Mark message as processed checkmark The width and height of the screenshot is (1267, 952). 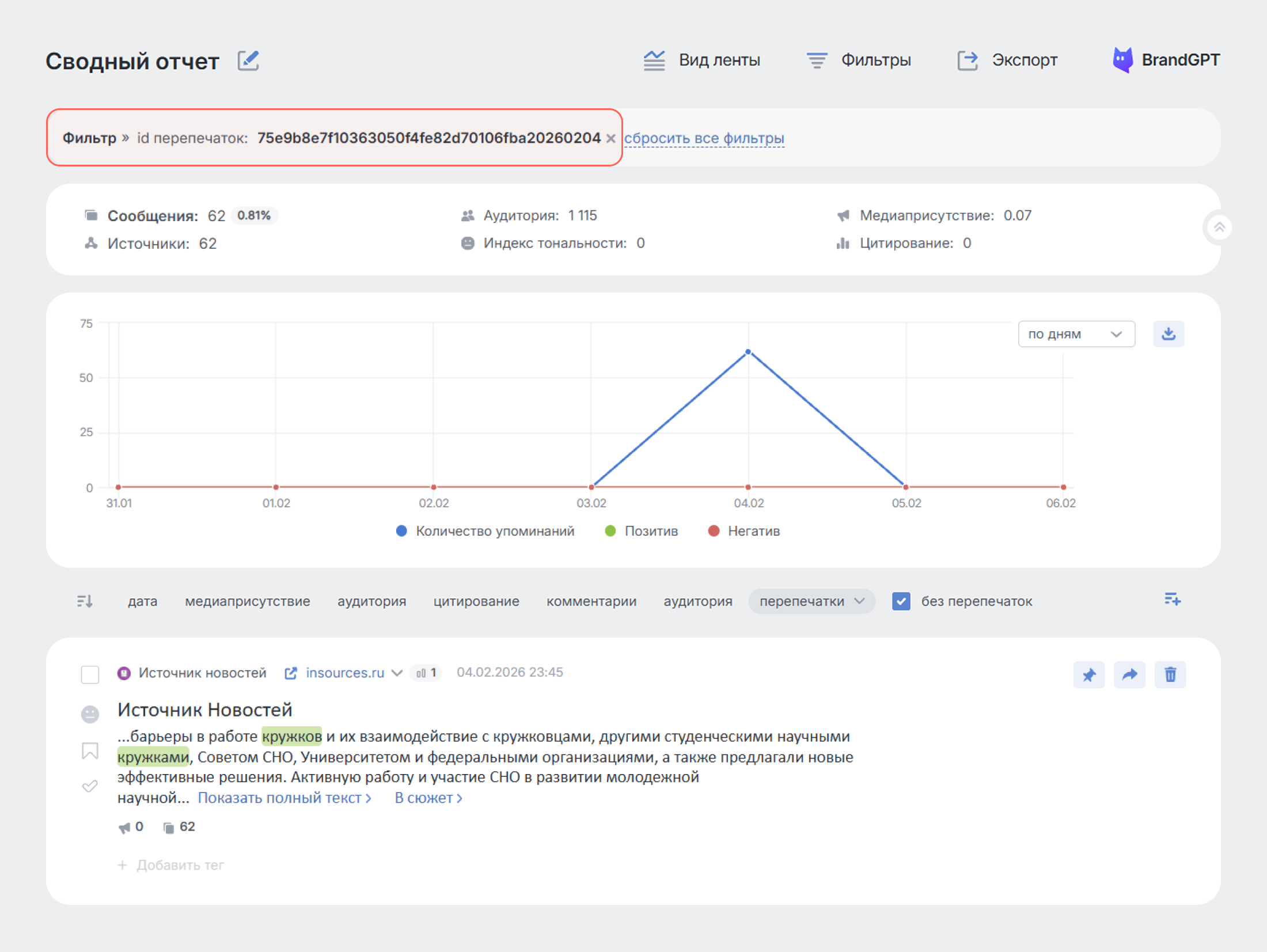click(x=90, y=786)
